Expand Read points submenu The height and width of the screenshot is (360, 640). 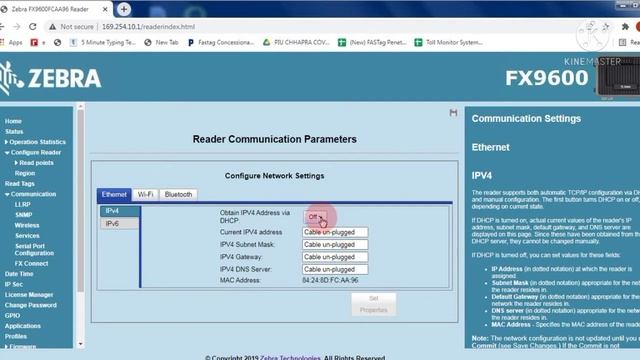tap(34, 163)
